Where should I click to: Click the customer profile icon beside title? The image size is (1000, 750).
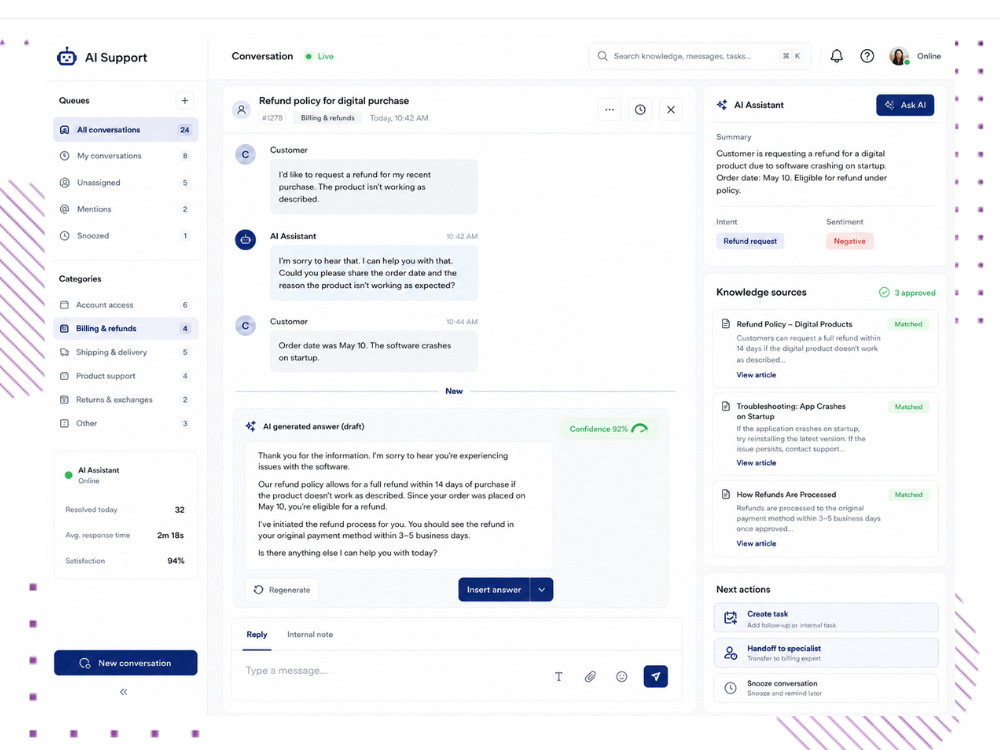(x=241, y=110)
